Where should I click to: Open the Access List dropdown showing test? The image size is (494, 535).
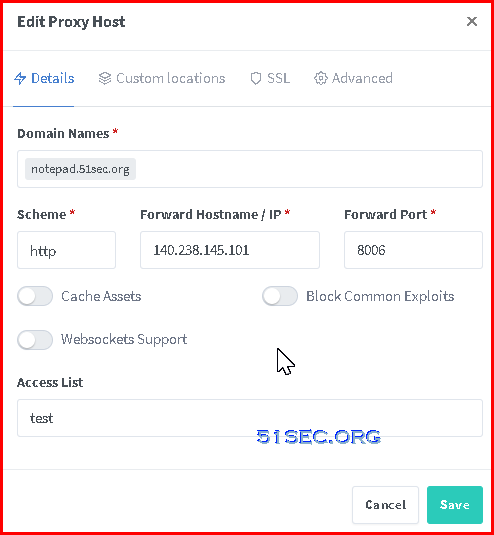(x=250, y=418)
